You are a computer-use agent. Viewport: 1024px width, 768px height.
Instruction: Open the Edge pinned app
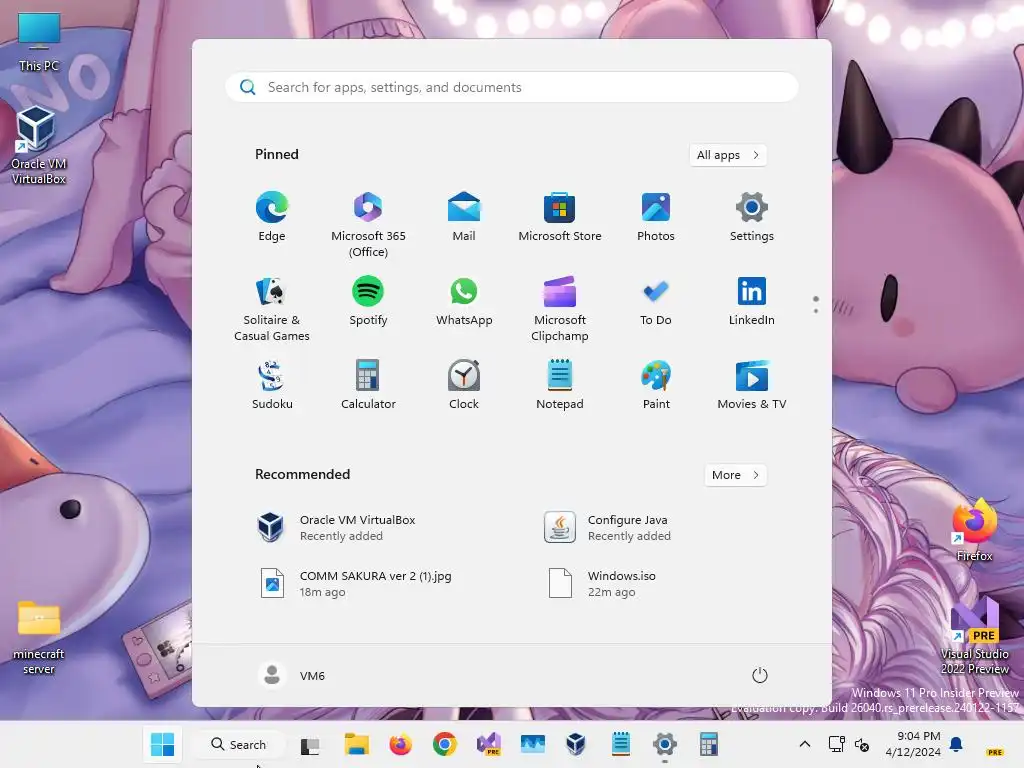click(272, 217)
